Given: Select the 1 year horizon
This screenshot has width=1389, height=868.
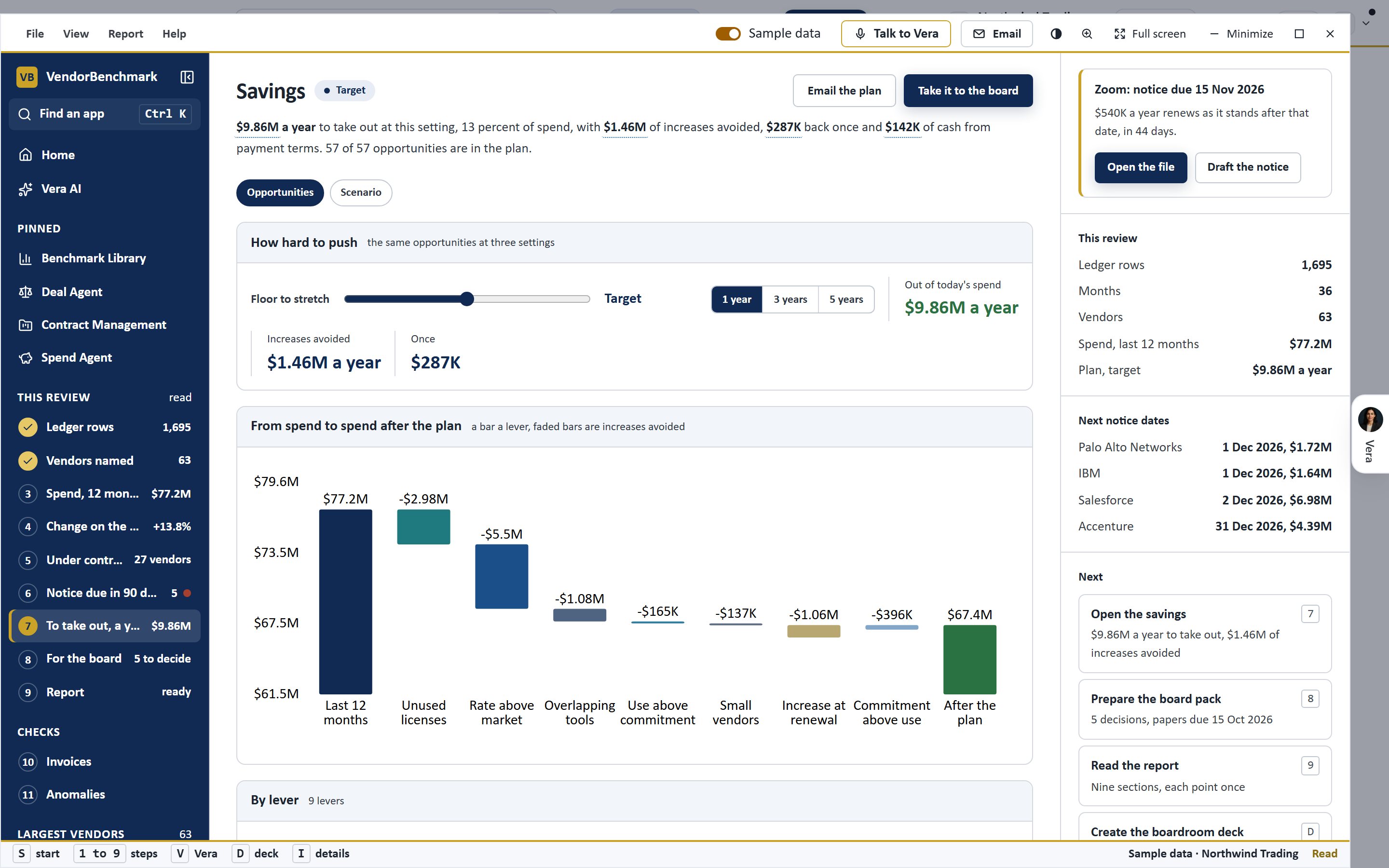Looking at the screenshot, I should click(736, 299).
